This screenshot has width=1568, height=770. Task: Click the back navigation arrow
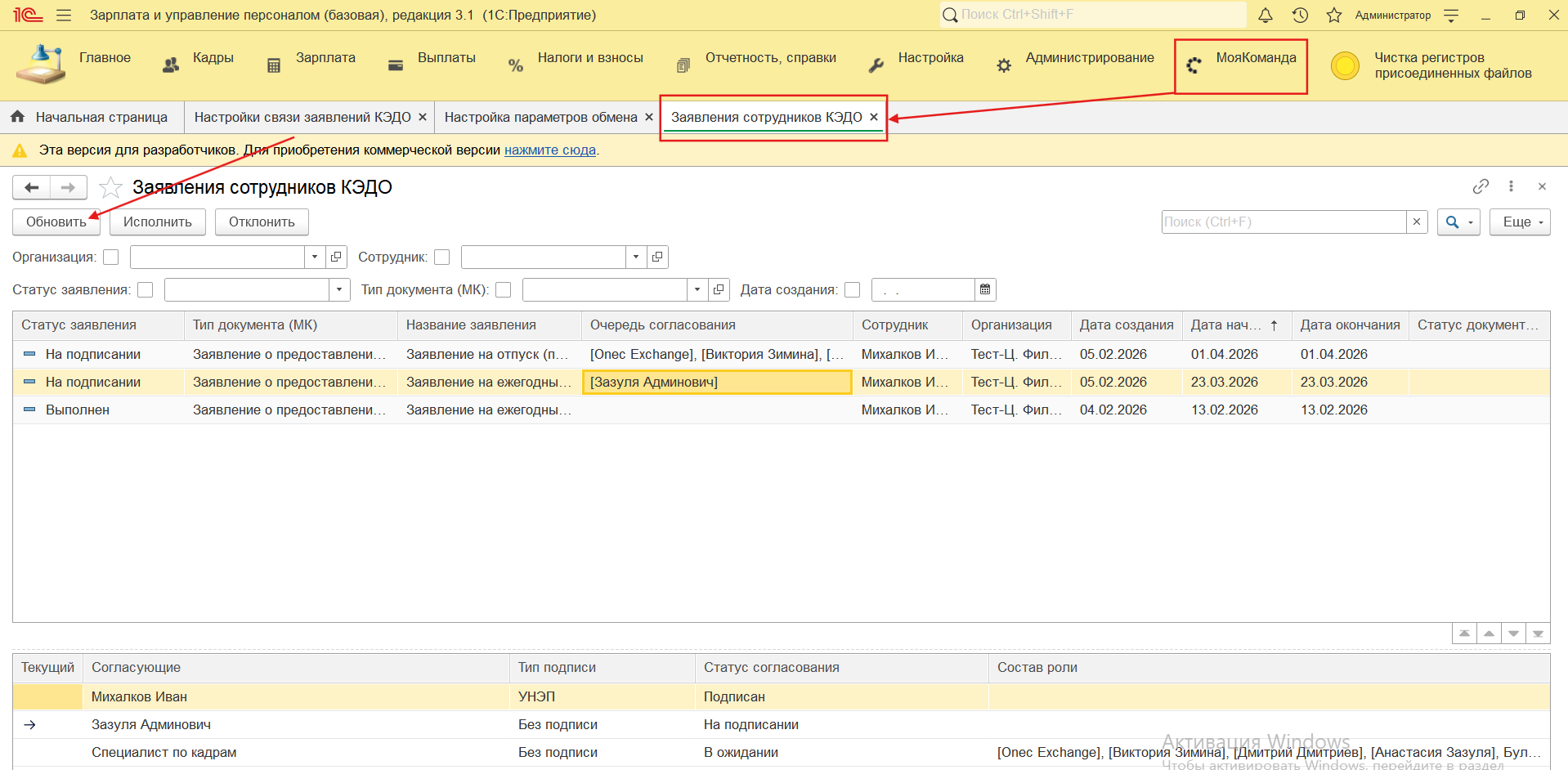coord(32,188)
